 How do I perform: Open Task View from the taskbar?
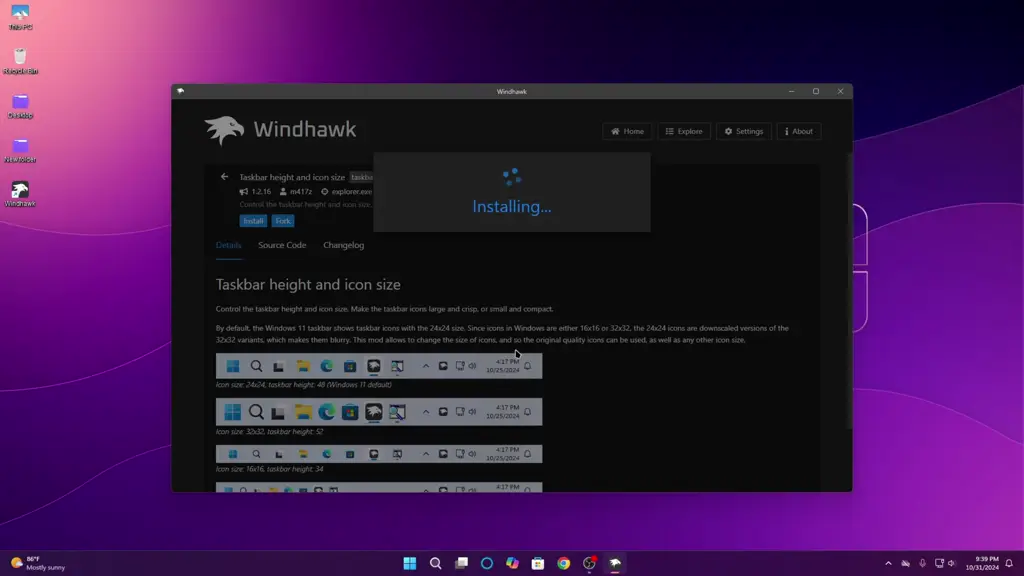point(461,563)
